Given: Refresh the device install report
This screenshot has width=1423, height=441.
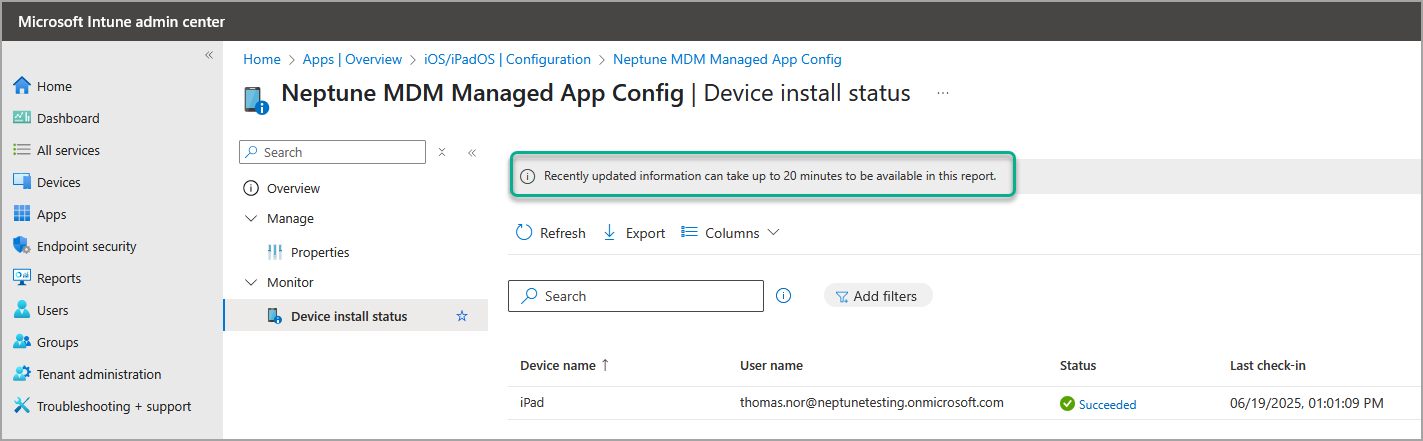Looking at the screenshot, I should tap(551, 233).
